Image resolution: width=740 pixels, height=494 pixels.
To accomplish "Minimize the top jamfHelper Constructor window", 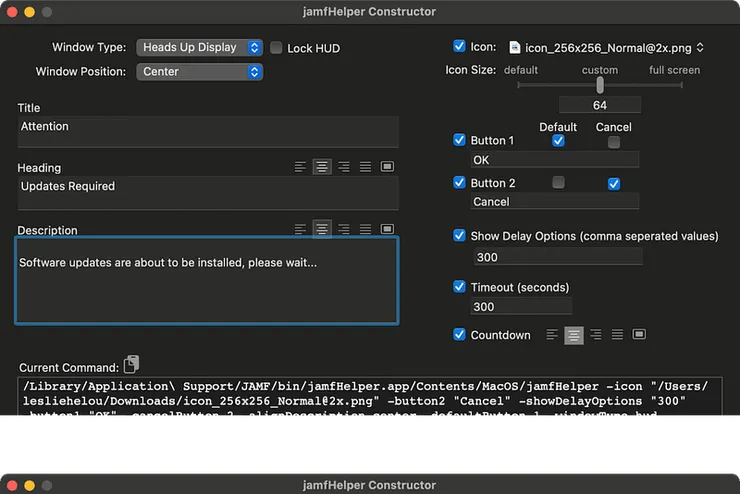I will click(29, 12).
